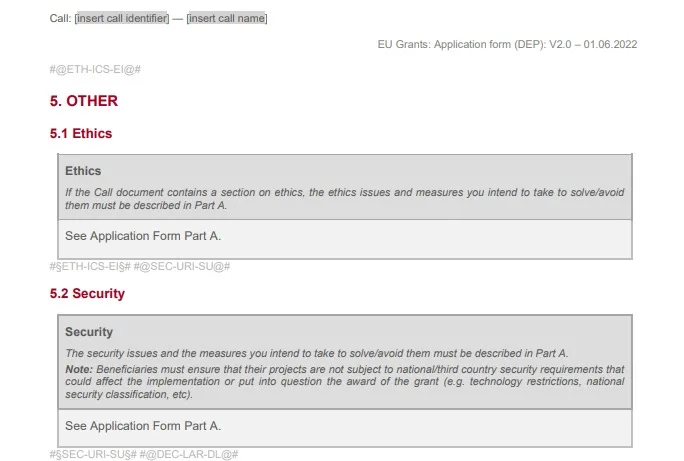Click the EU Grants version header text
684x461 pixels.
(507, 44)
